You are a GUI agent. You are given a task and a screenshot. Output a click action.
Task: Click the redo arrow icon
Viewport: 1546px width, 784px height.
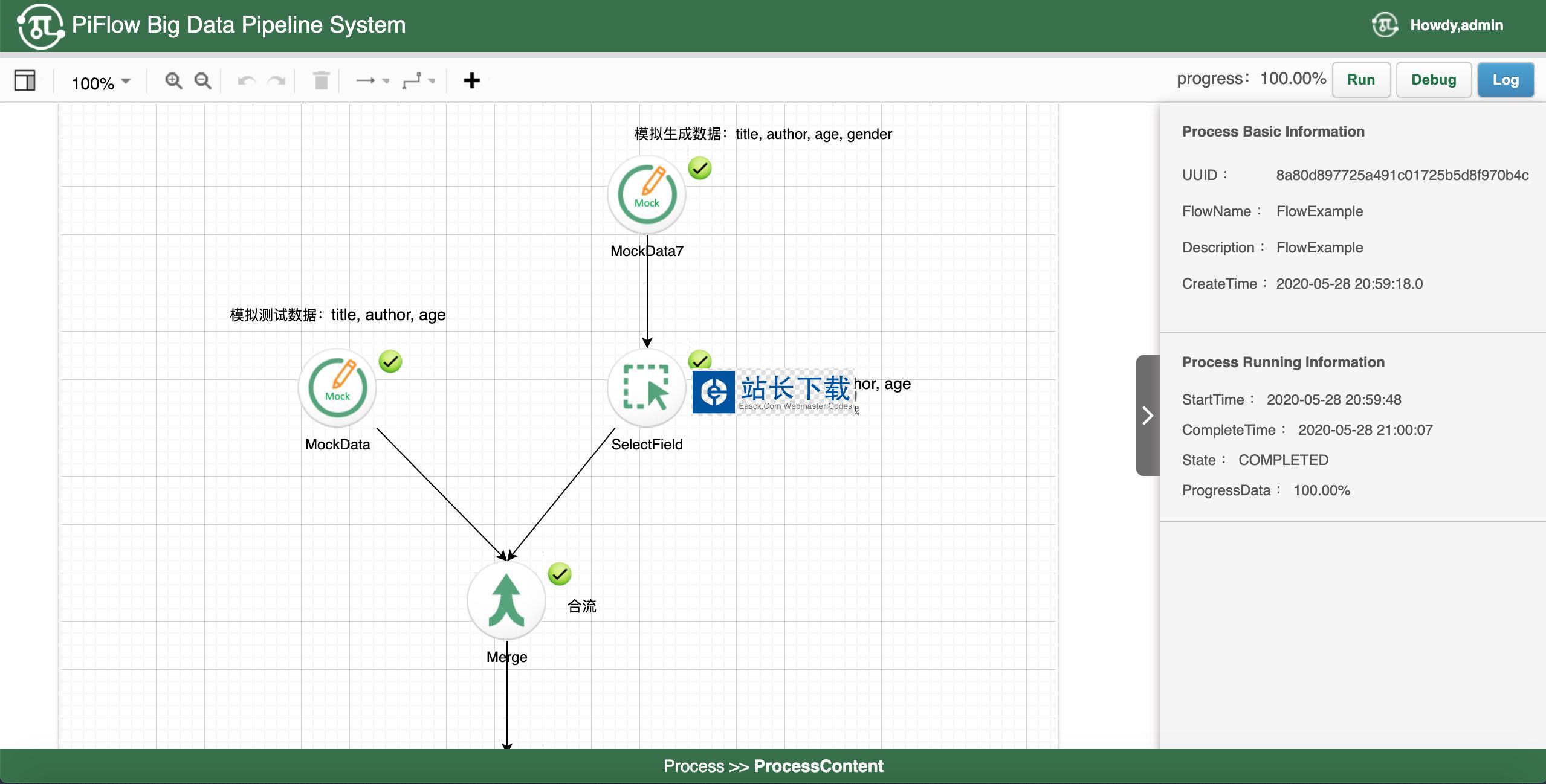[277, 80]
